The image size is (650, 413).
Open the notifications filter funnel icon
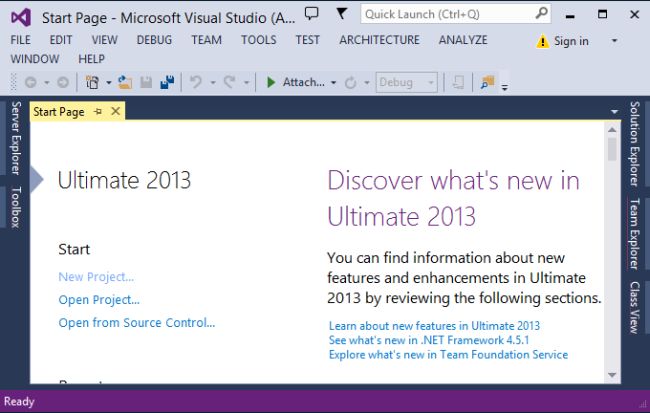click(341, 14)
